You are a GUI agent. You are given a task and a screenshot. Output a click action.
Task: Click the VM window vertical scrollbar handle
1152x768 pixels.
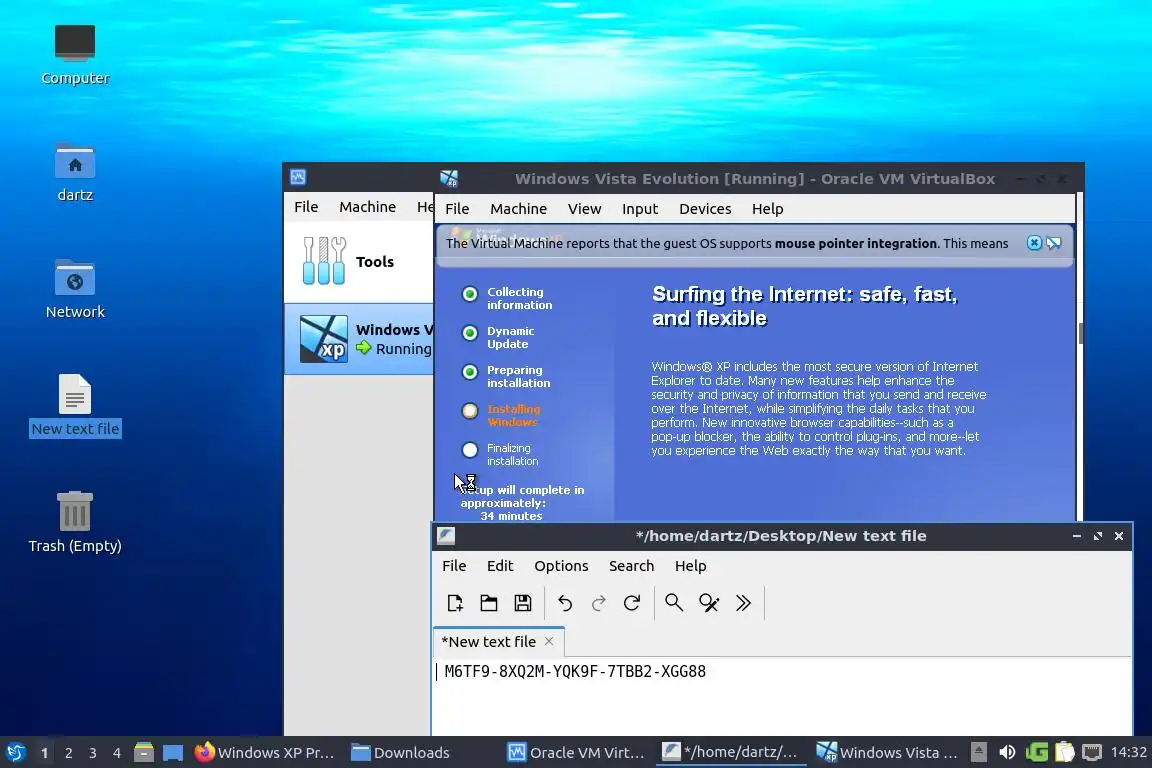[1081, 333]
